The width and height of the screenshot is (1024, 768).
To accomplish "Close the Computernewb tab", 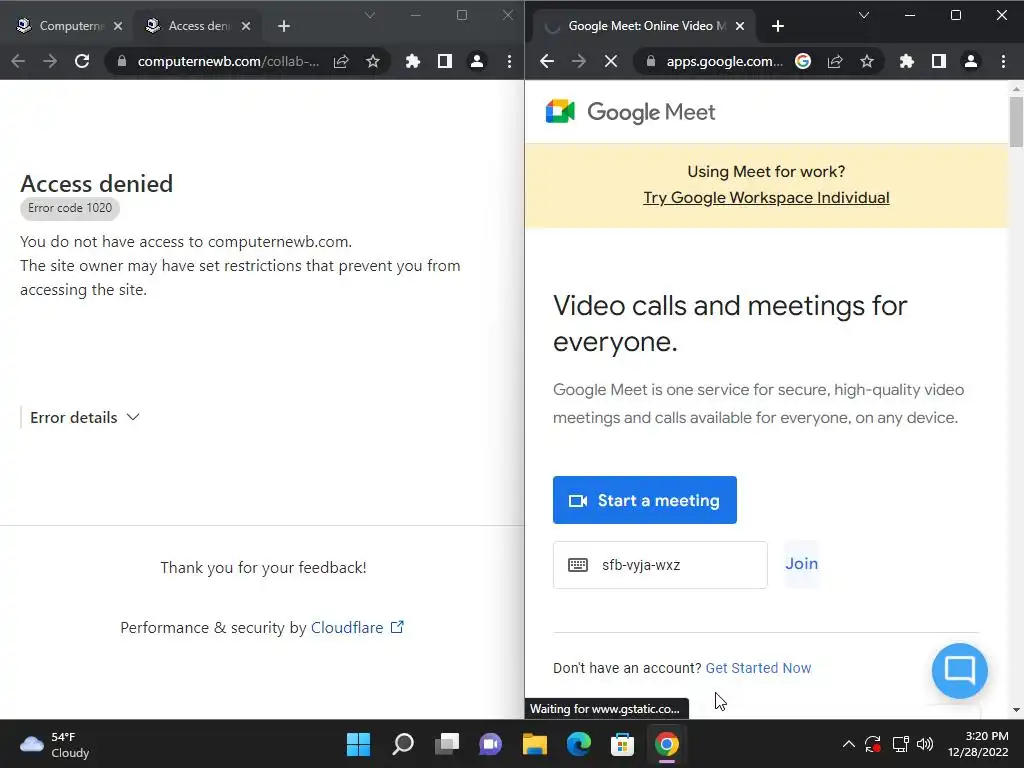I will click(118, 26).
